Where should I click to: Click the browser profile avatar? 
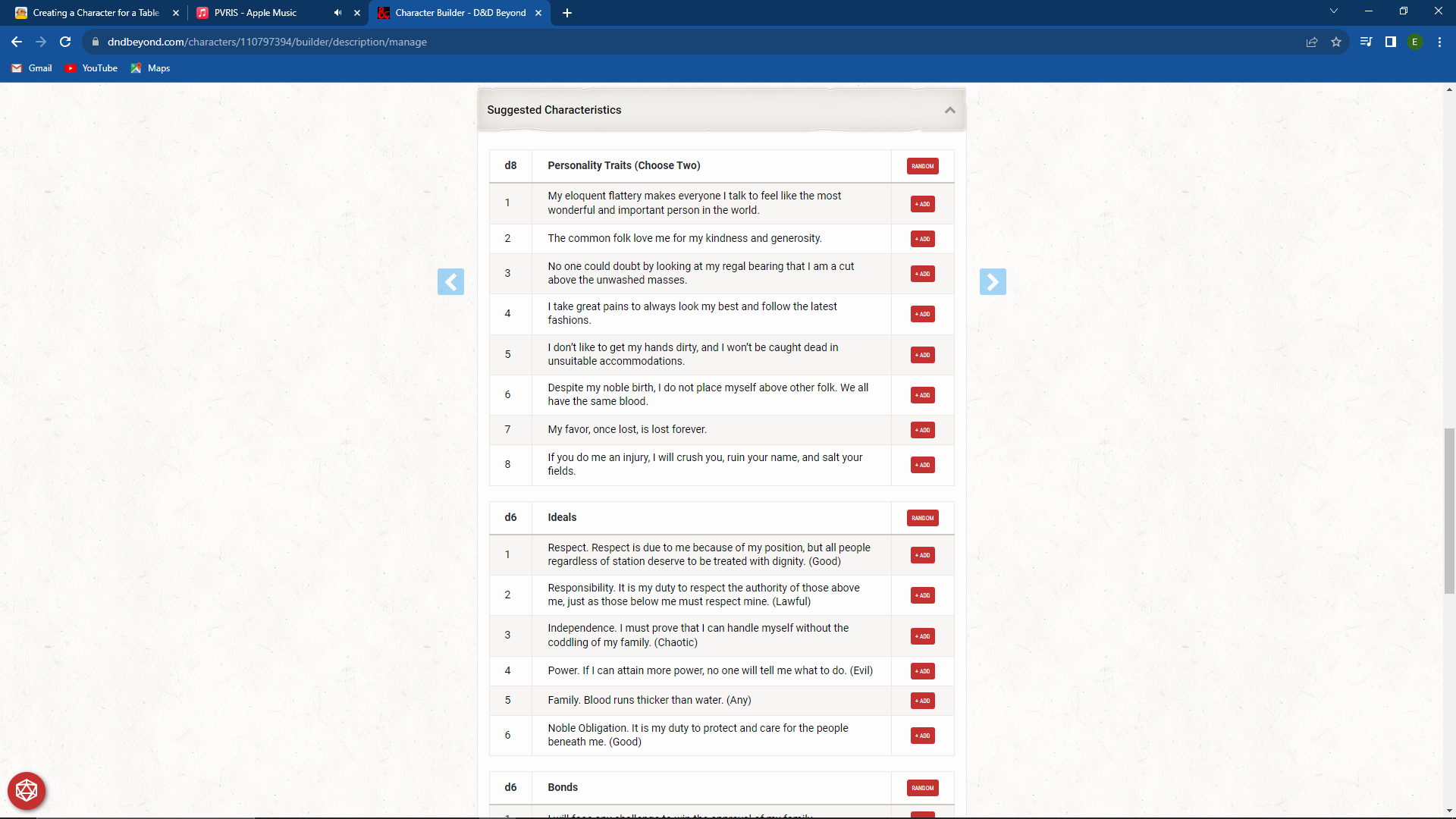click(x=1415, y=42)
